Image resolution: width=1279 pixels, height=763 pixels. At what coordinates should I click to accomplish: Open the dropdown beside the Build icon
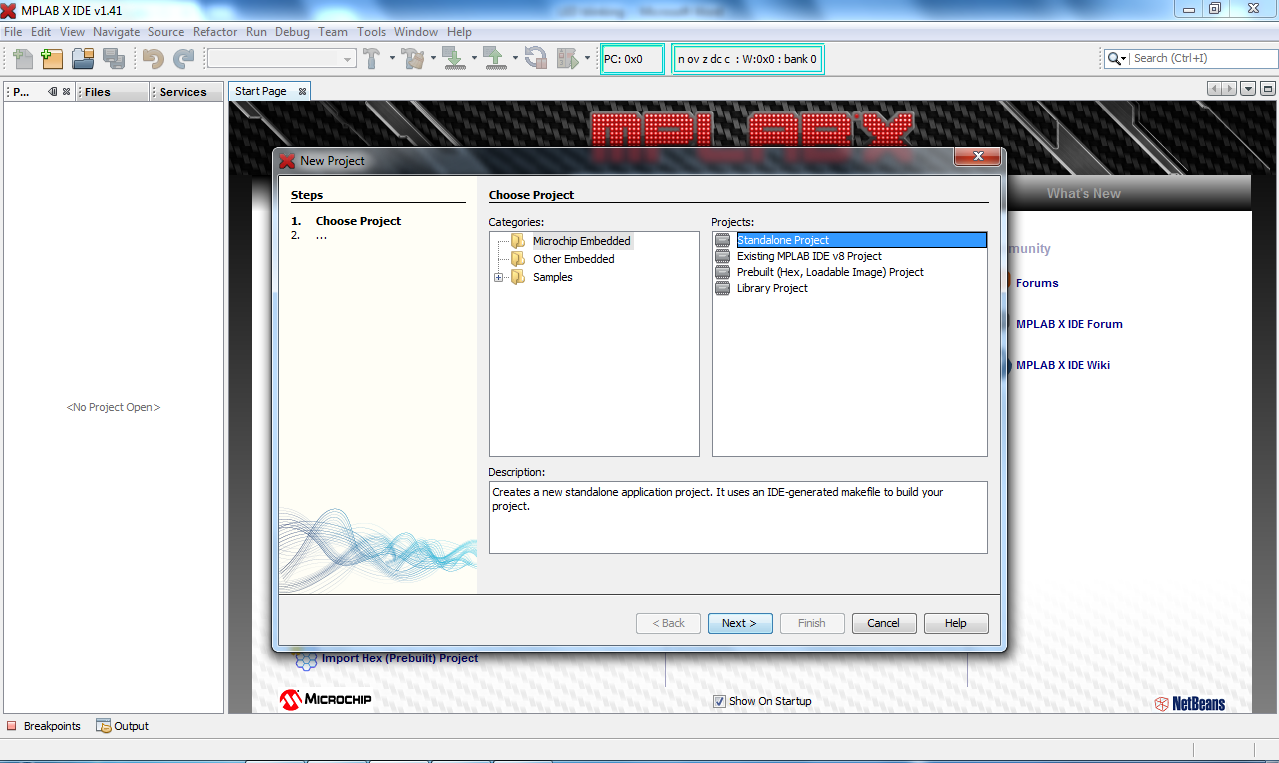point(392,58)
